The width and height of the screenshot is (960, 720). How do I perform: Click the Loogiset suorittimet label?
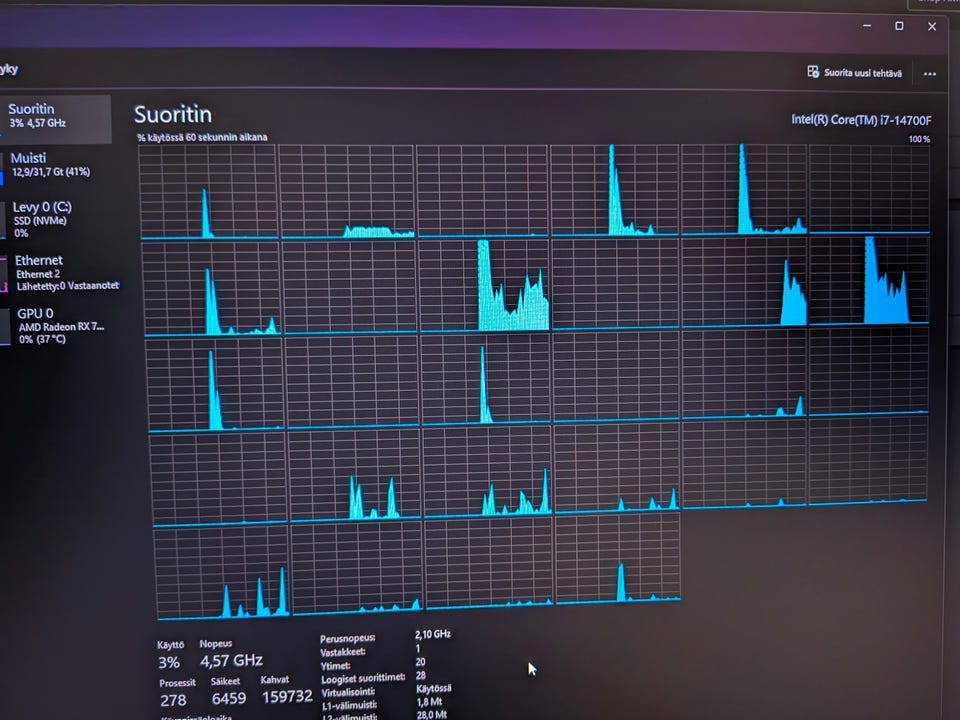(363, 678)
